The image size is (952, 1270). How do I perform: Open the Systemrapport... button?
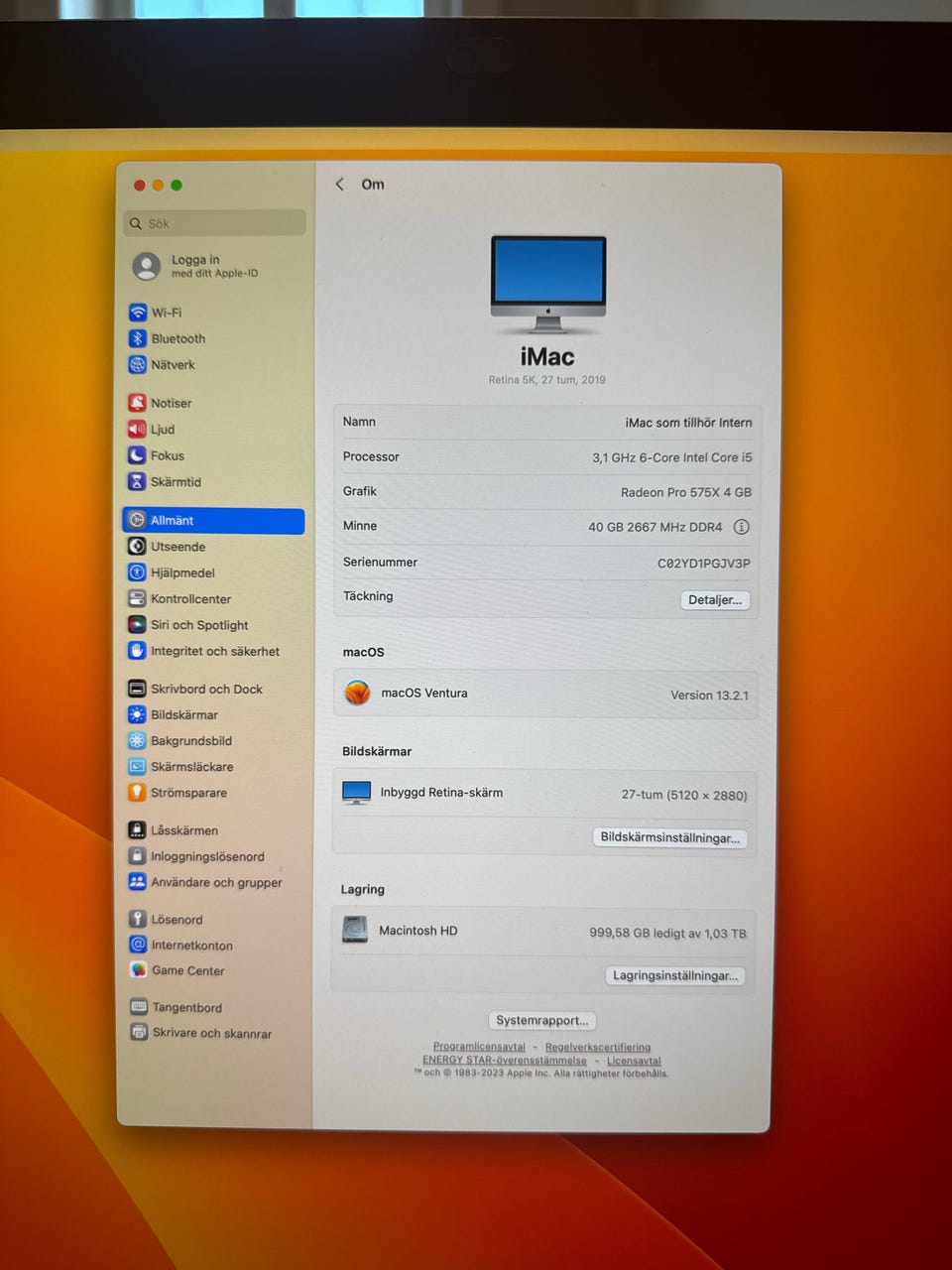(541, 1020)
